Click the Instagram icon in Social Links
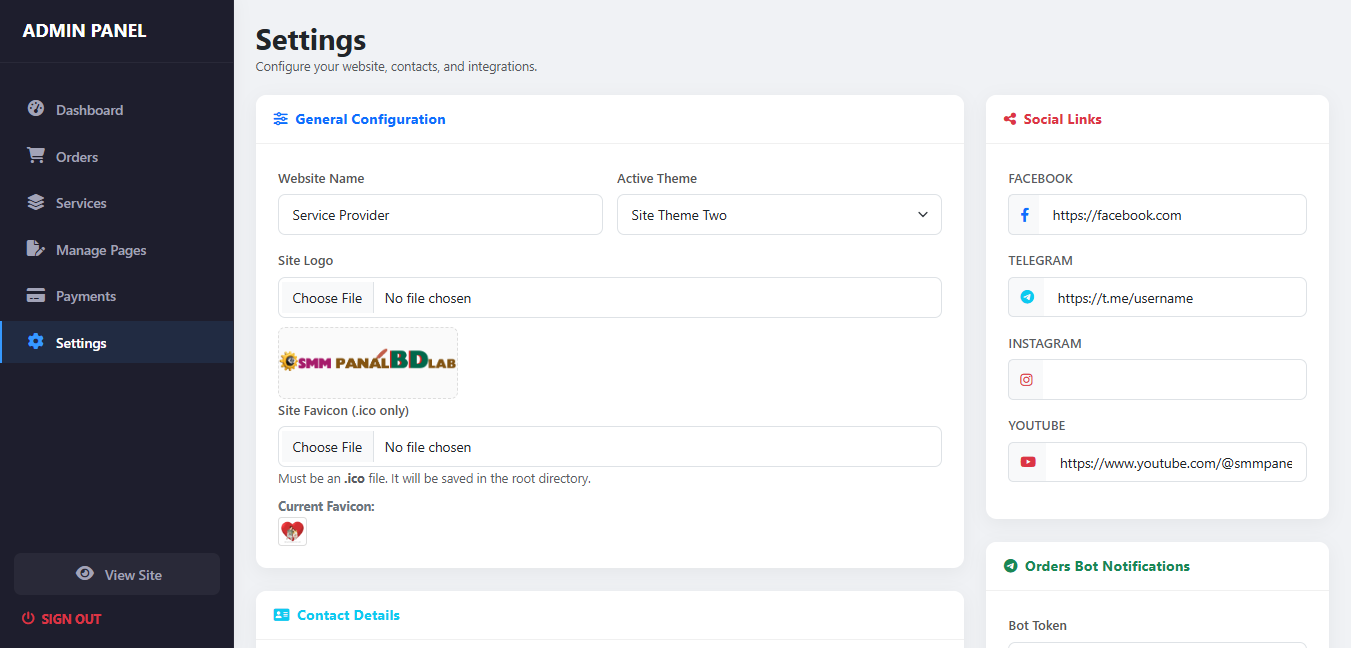 (1026, 380)
